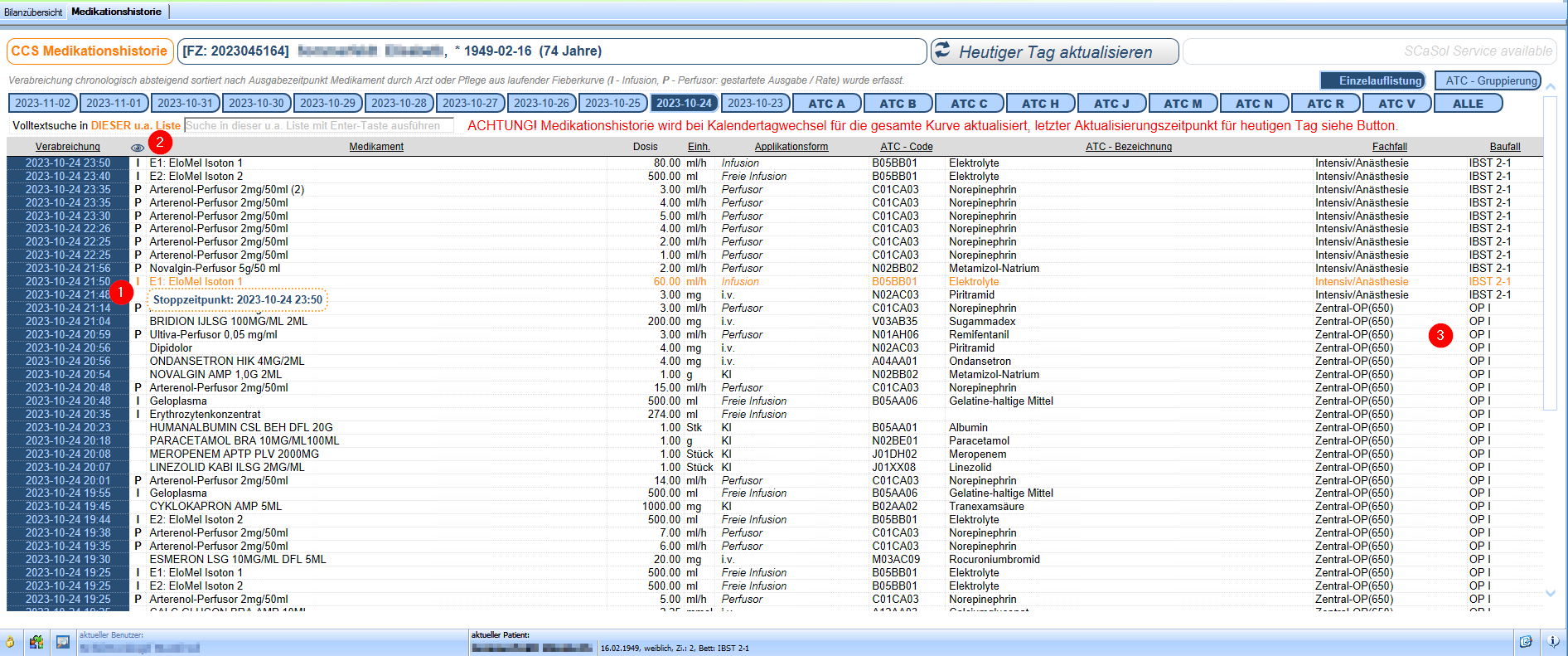
Task: Select date tab 2023-10-26
Action: [542, 104]
